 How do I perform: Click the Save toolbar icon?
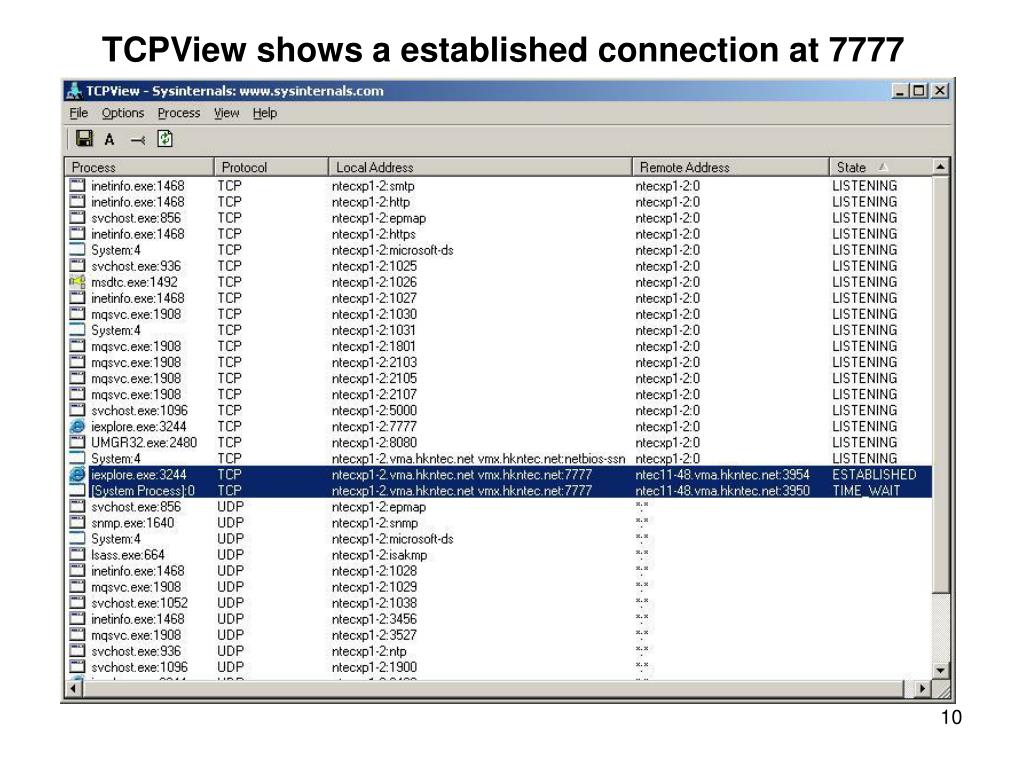pyautogui.click(x=84, y=138)
